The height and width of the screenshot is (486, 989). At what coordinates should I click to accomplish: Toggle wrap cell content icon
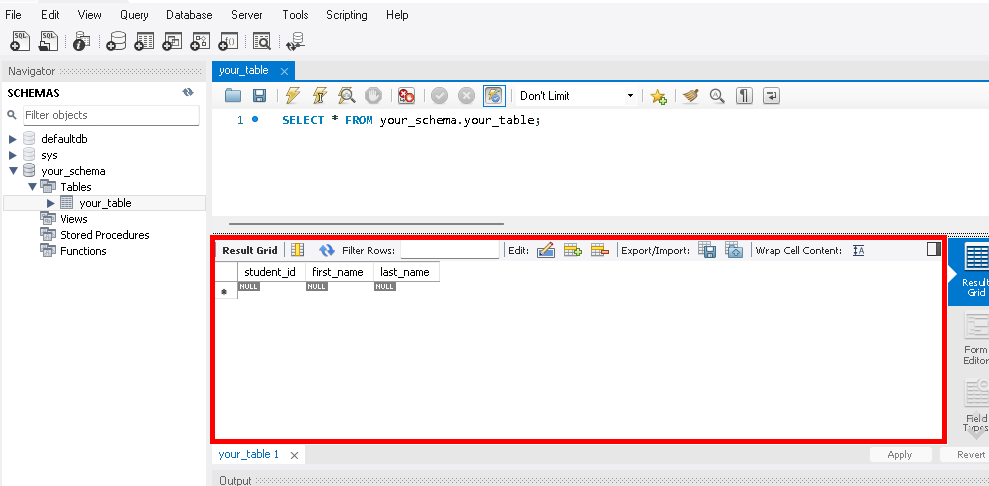pos(858,250)
